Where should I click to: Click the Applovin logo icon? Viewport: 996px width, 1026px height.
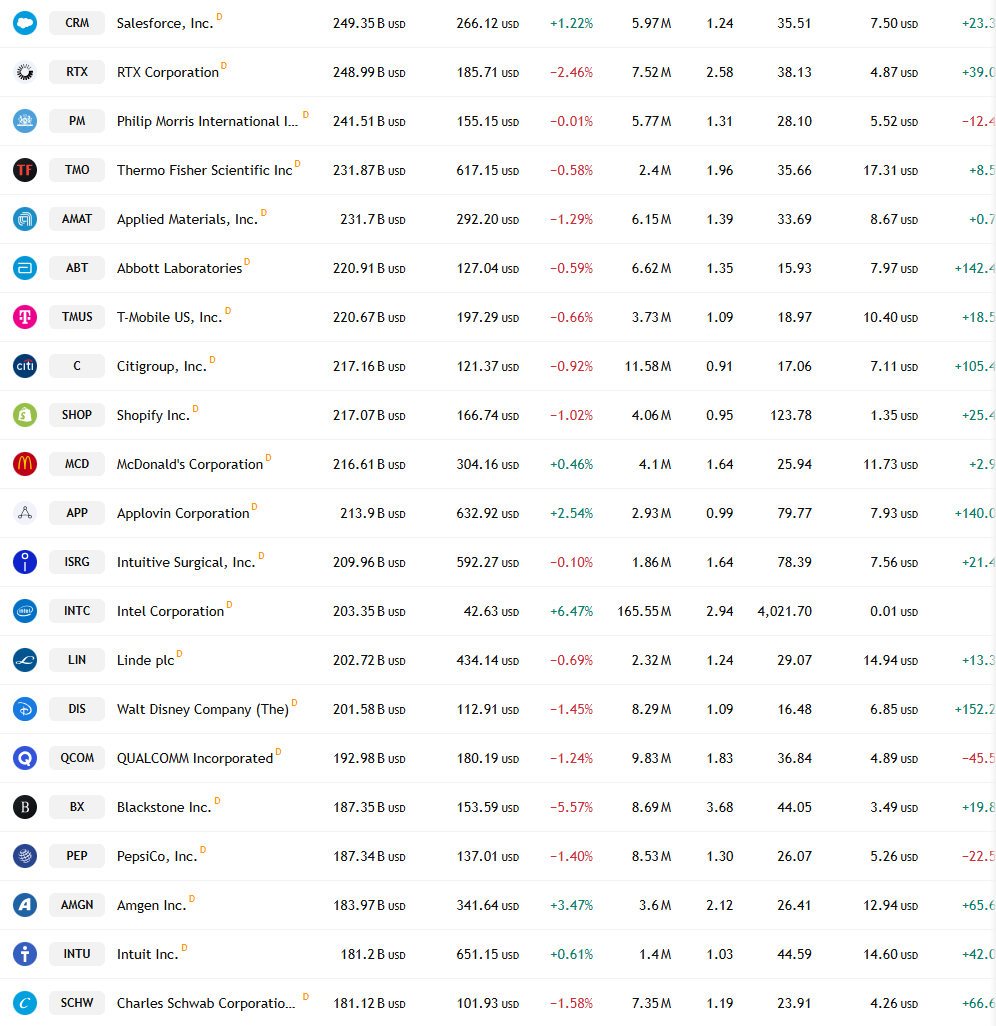click(x=25, y=513)
